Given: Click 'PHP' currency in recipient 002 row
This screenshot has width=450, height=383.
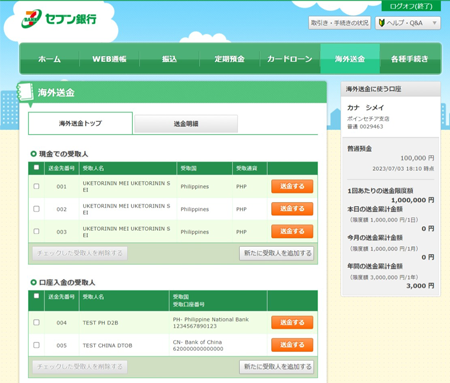Looking at the screenshot, I should (241, 209).
